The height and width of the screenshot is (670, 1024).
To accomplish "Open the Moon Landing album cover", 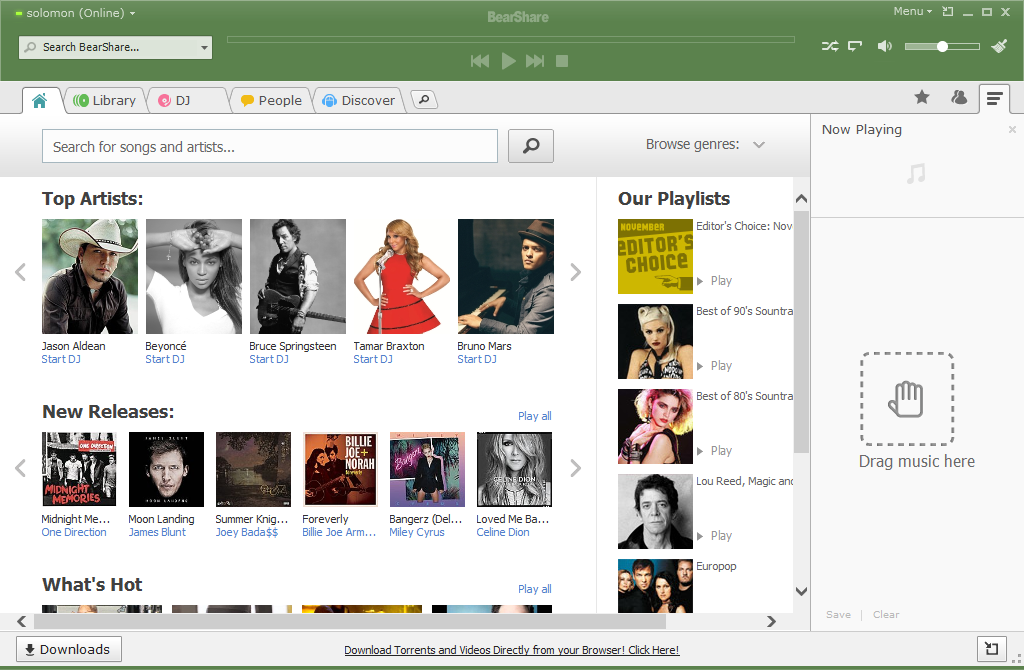I will 166,469.
